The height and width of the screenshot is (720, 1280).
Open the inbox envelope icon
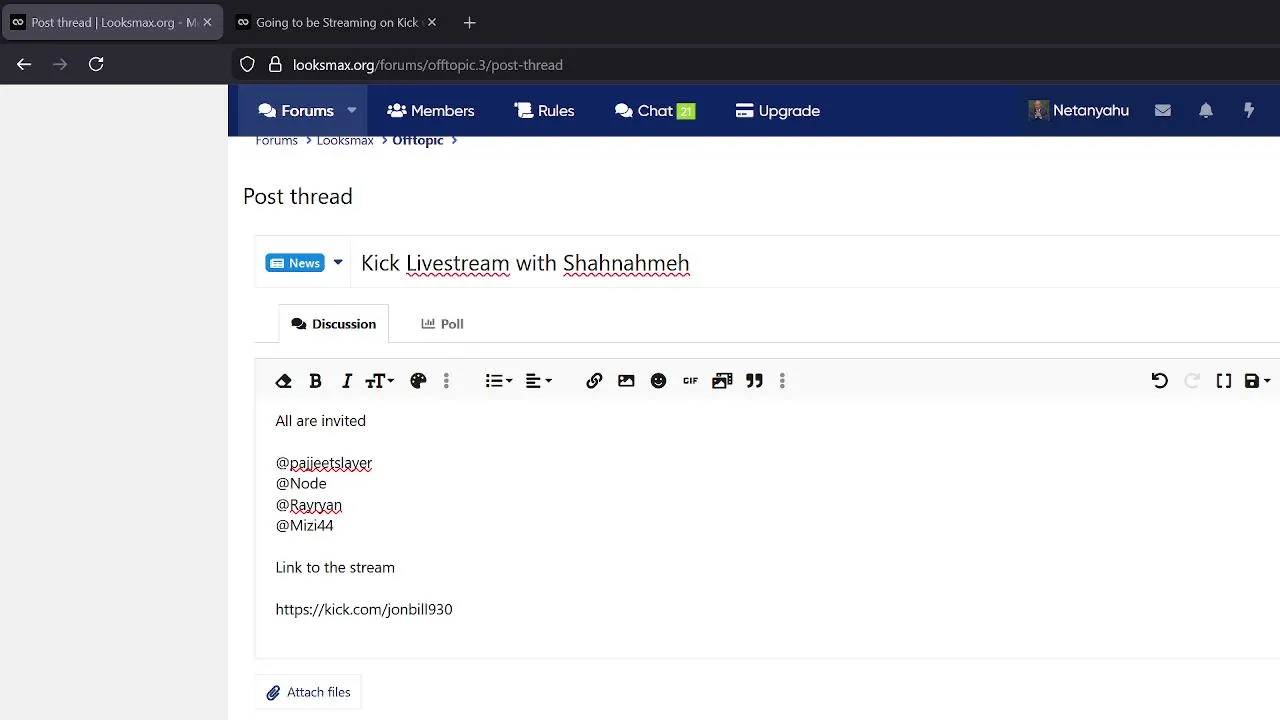[1162, 111]
